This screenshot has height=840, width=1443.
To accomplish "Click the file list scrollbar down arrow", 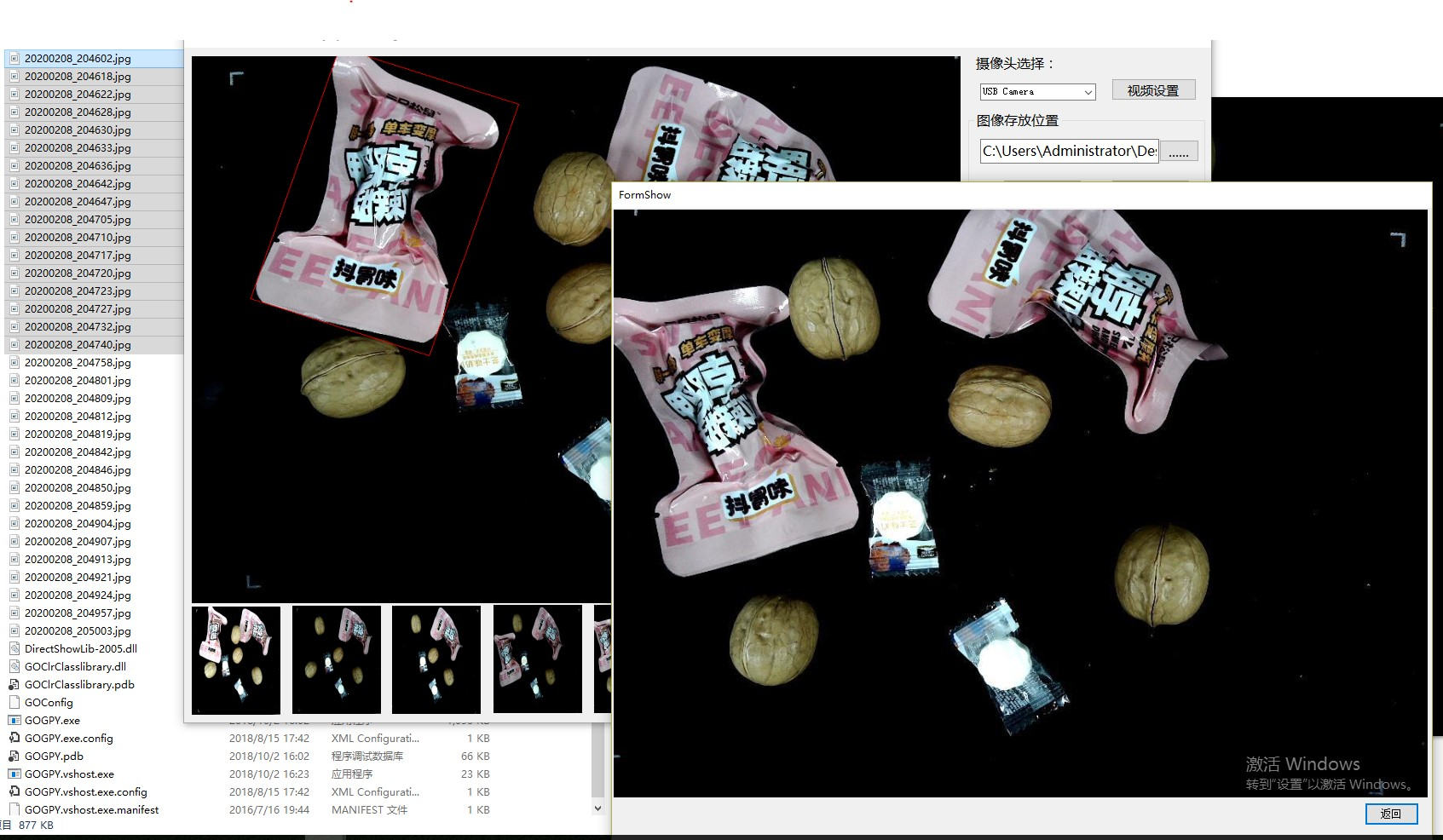I will click(x=597, y=808).
